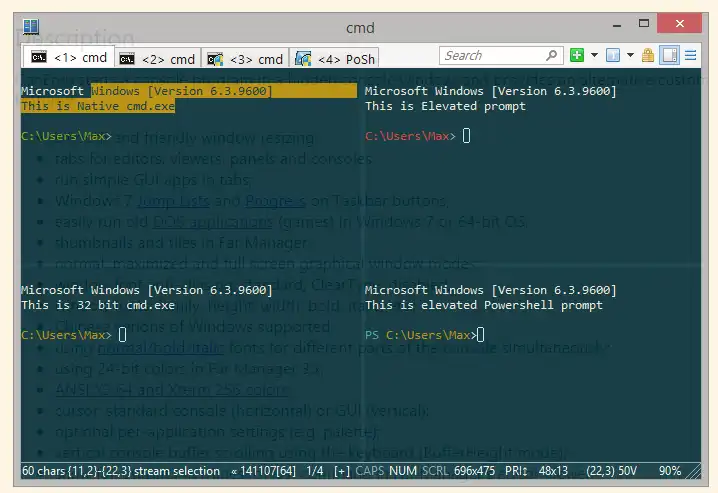This screenshot has width=718, height=493.
Task: Click the PowerShell icon on tab 4
Action: 303,59
